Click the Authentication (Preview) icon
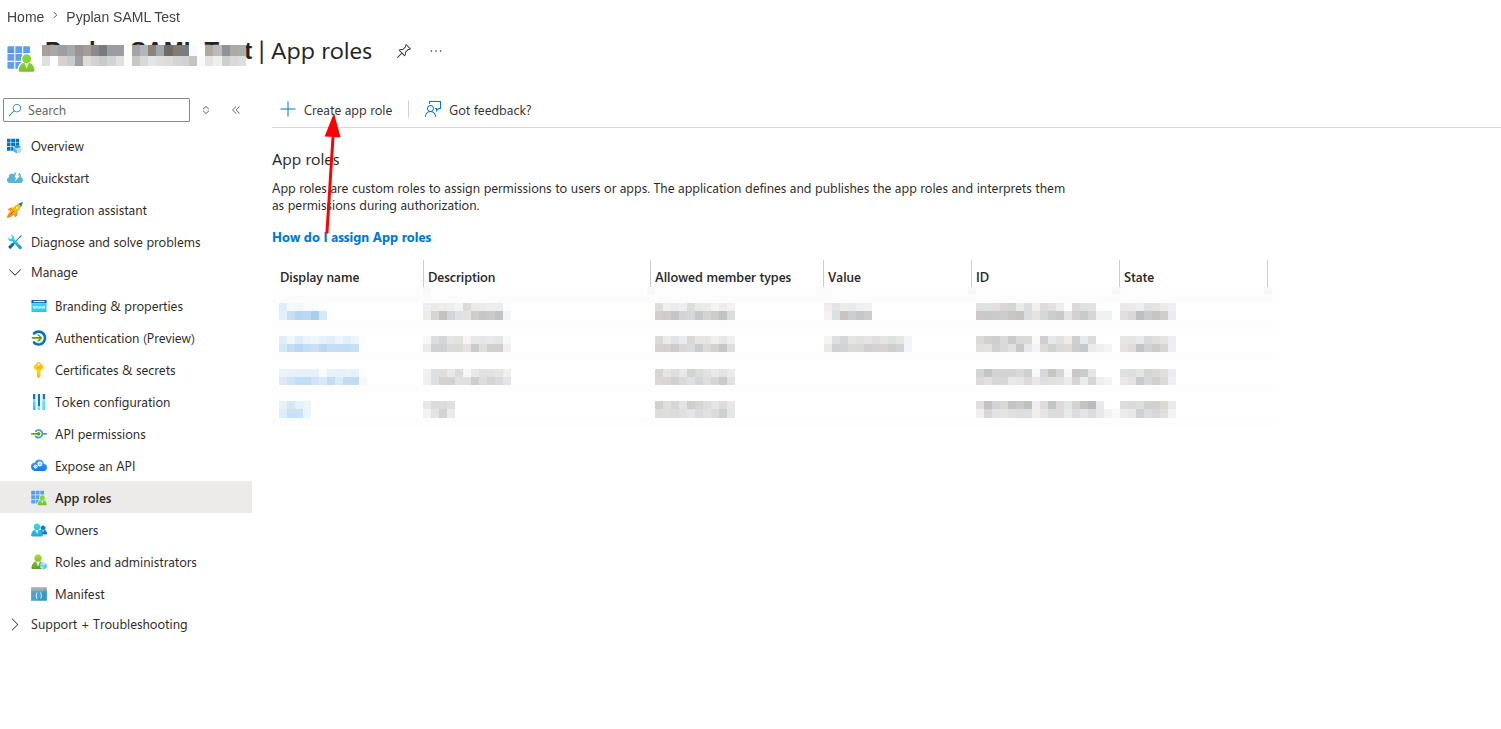This screenshot has height=729, width=1501. coord(39,338)
